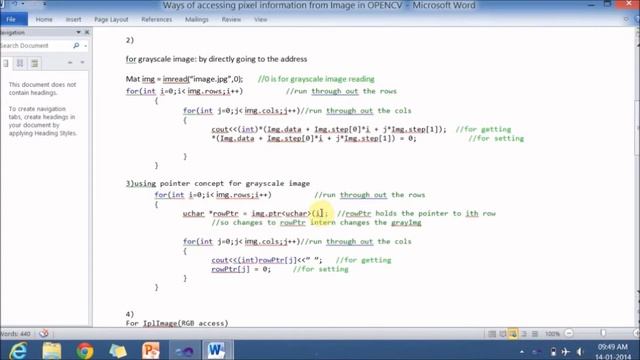Image resolution: width=640 pixels, height=360 pixels.
Task: Switch to Print Layout view
Action: tap(492, 334)
